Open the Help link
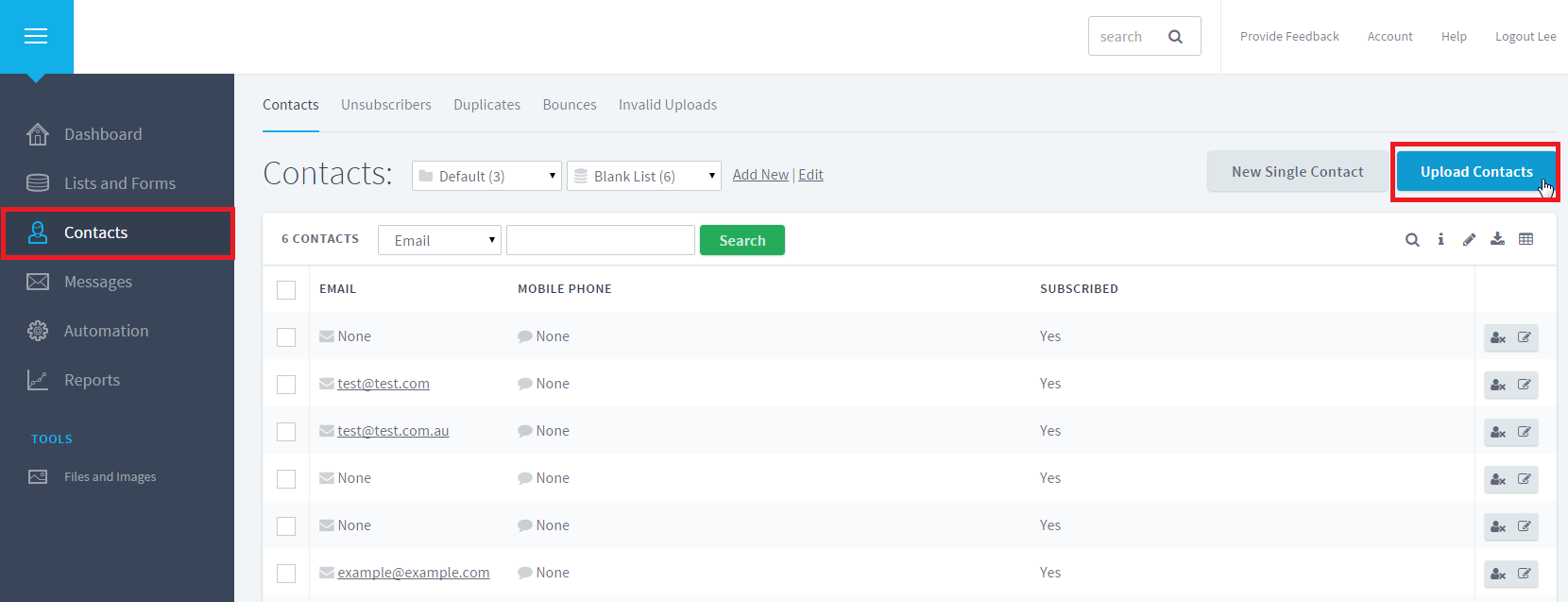The image size is (1568, 602). [1454, 37]
